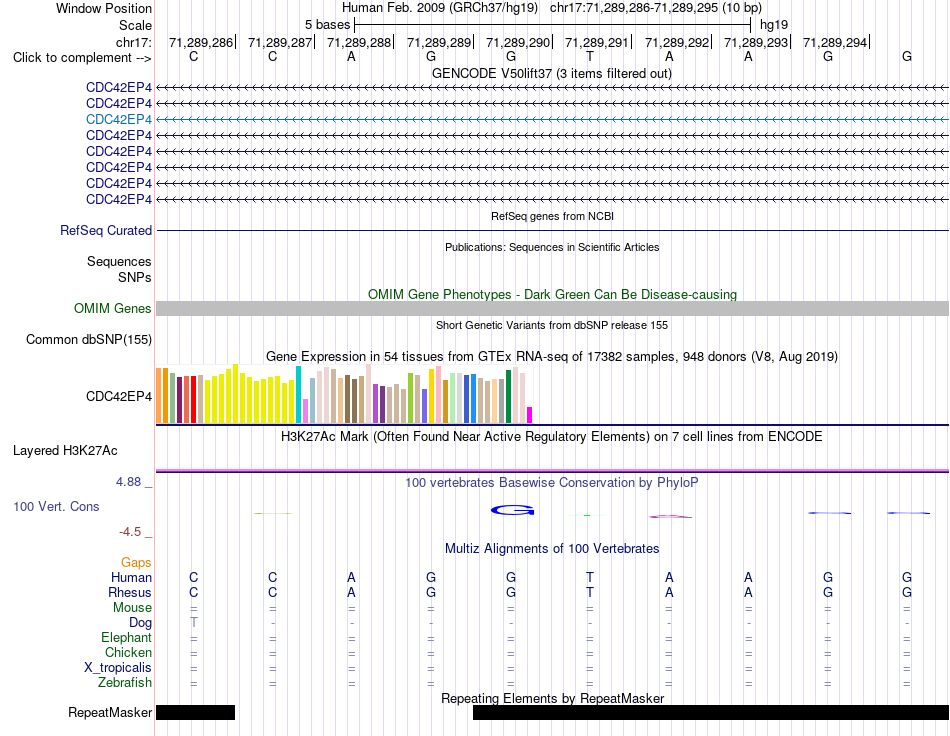The height and width of the screenshot is (736, 950).
Task: Click position label 71,289,294
Action: coord(835,42)
